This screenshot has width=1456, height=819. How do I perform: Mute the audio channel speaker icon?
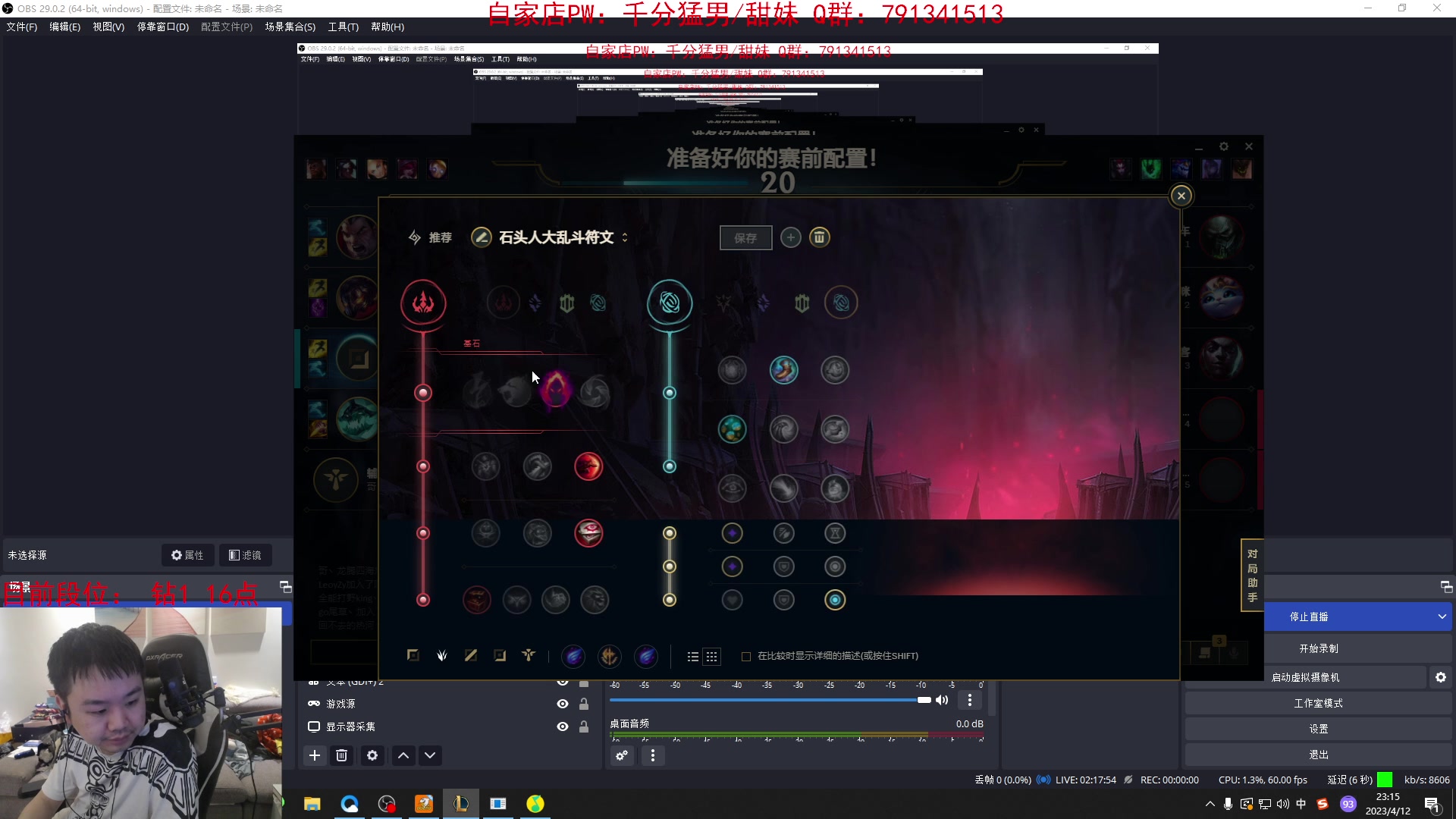click(942, 700)
